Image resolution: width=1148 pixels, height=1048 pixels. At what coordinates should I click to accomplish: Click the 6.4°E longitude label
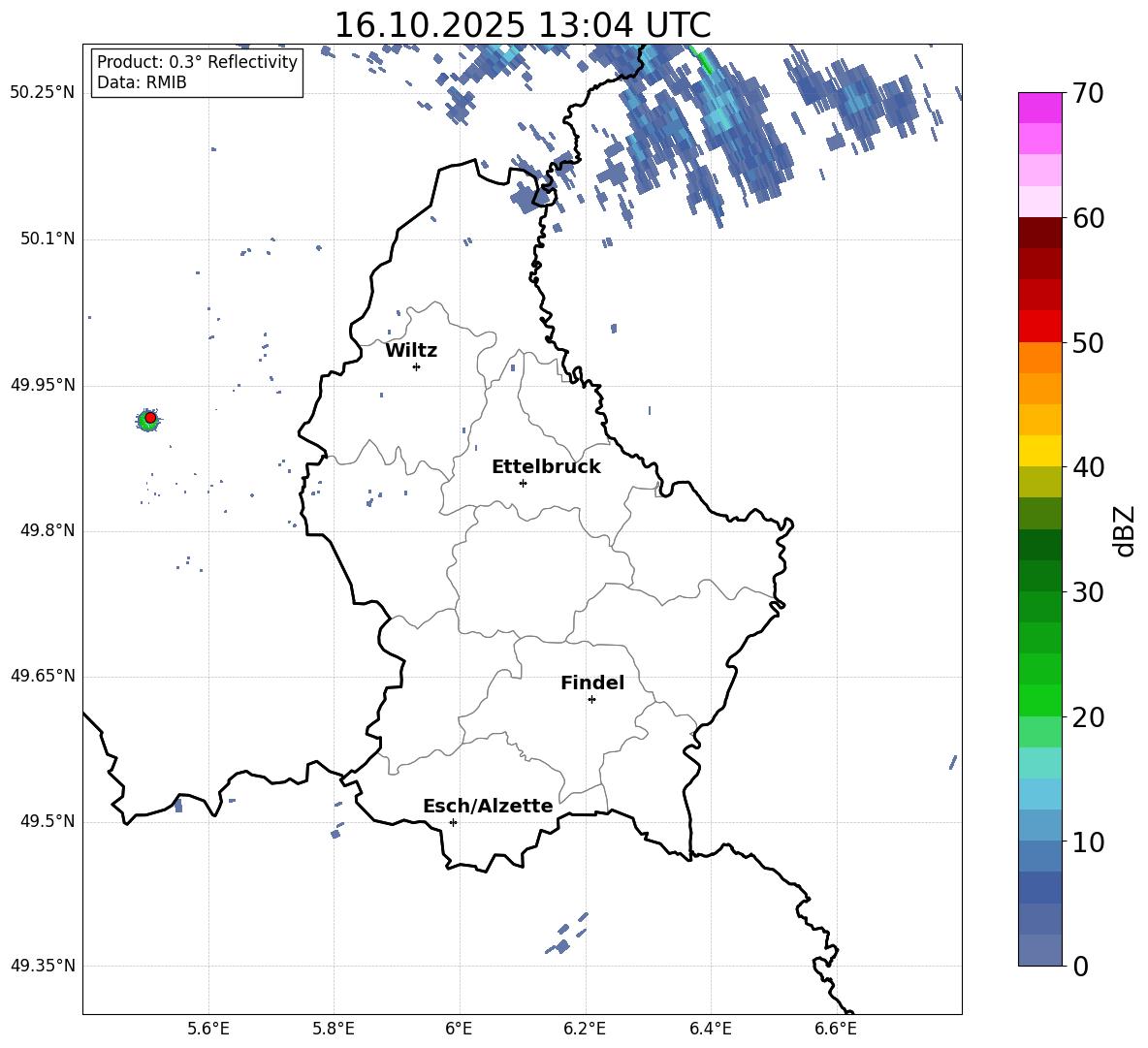(x=710, y=1030)
